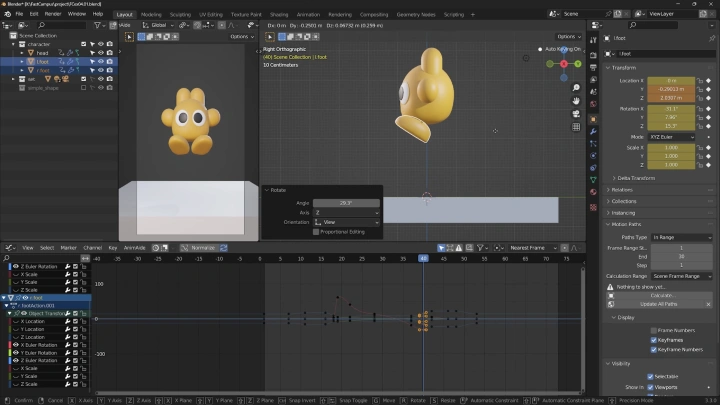The width and height of the screenshot is (720, 405).
Task: Open Nearest Frame snapping dropdown
Action: (x=533, y=248)
